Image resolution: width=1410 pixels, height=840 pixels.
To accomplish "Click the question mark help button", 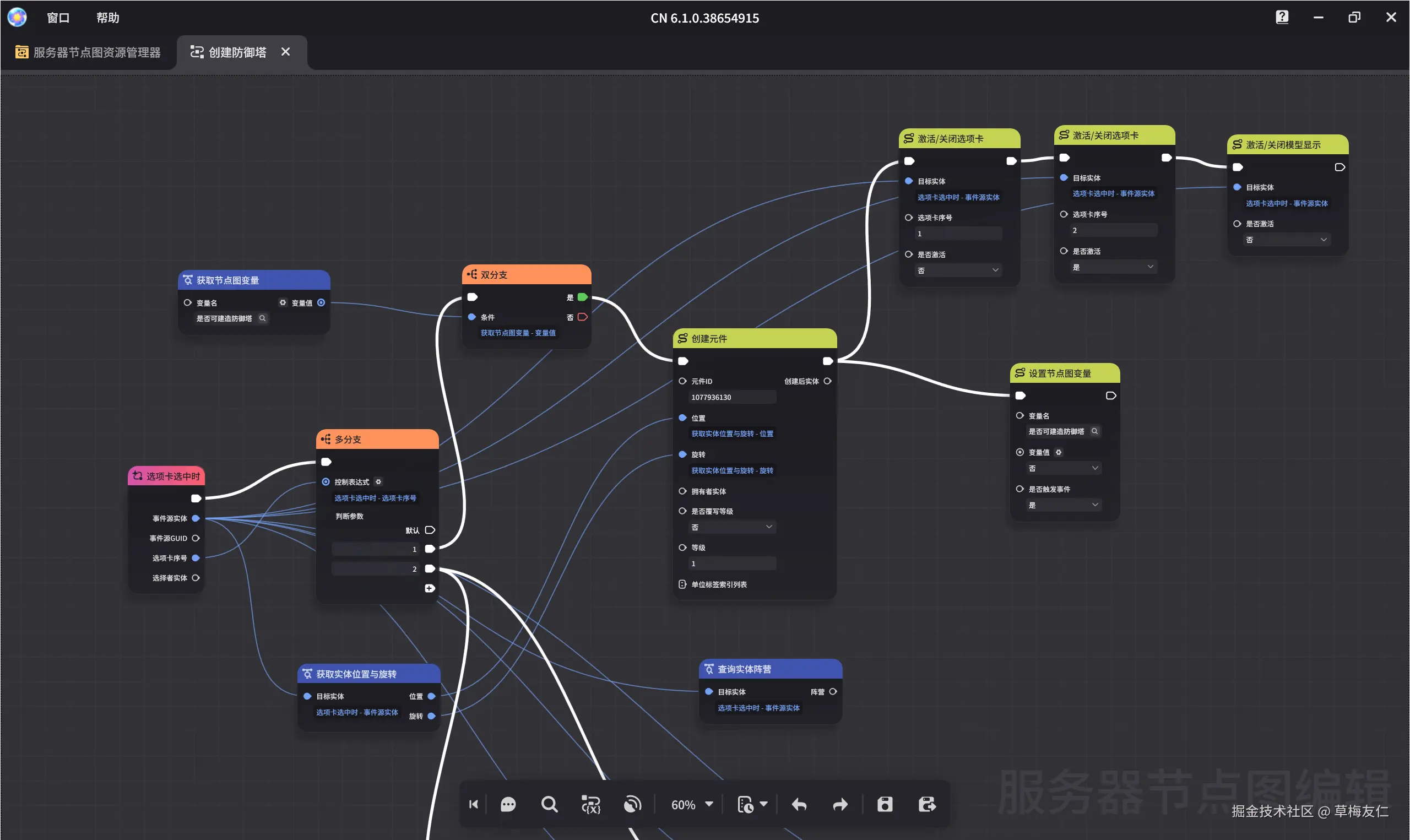I will 1282,17.
